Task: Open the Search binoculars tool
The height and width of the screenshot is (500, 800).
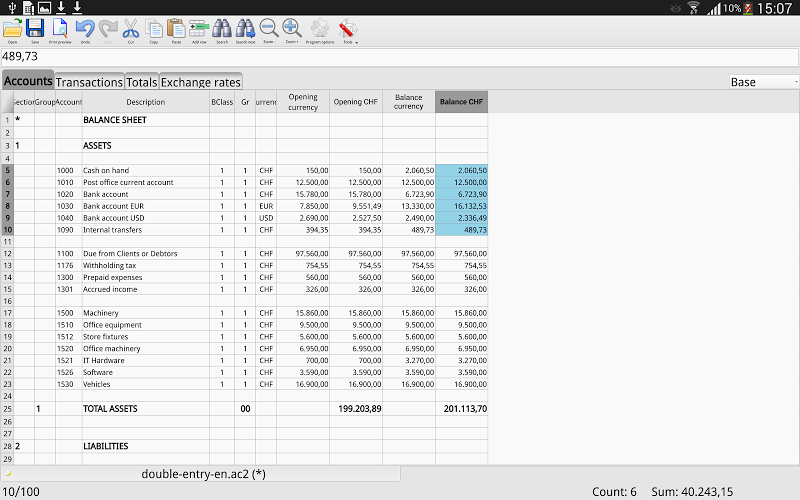Action: pos(222,31)
